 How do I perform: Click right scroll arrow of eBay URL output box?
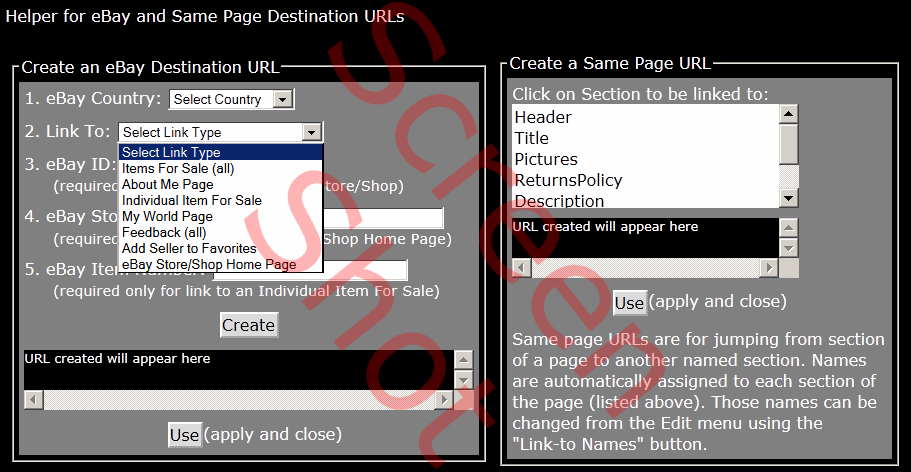point(444,399)
